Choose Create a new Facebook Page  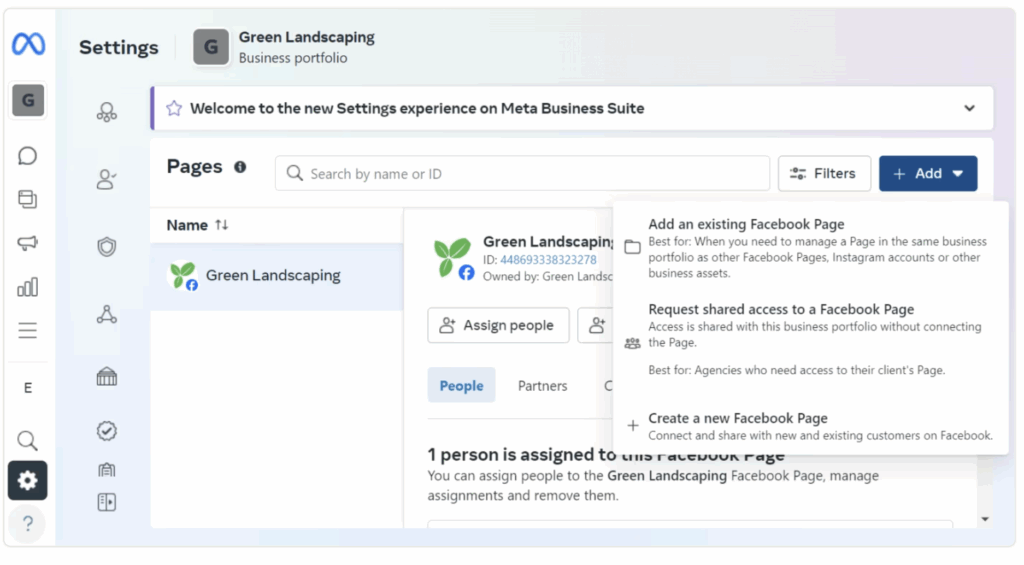pyautogui.click(x=810, y=426)
